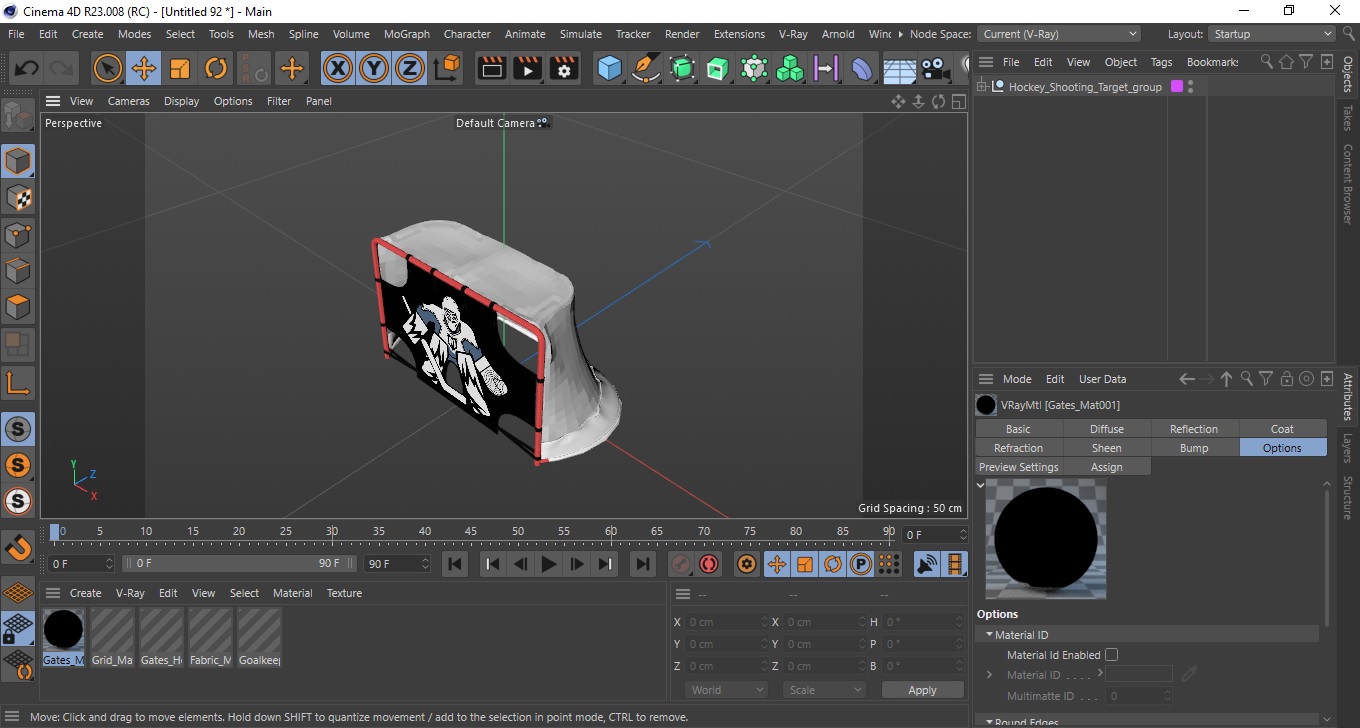The height and width of the screenshot is (728, 1360).
Task: Expand the Round Edges section
Action: [x=990, y=722]
